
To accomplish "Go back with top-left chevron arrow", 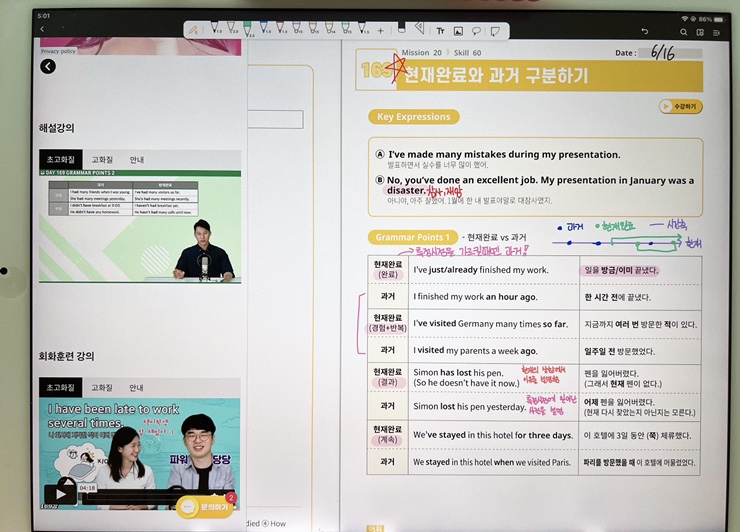I will 42,29.
